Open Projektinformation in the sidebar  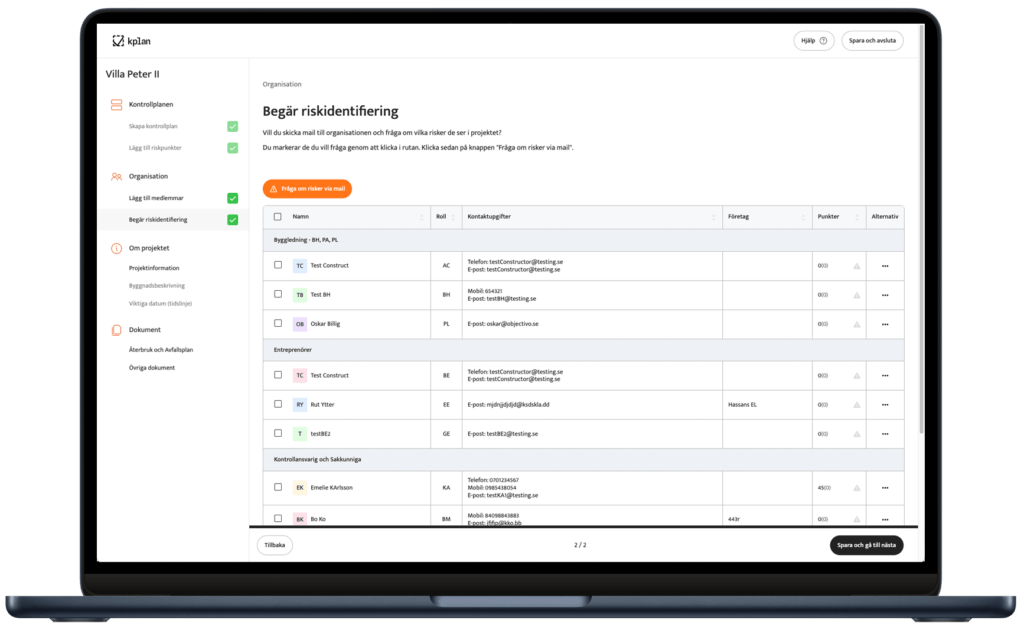(154, 268)
